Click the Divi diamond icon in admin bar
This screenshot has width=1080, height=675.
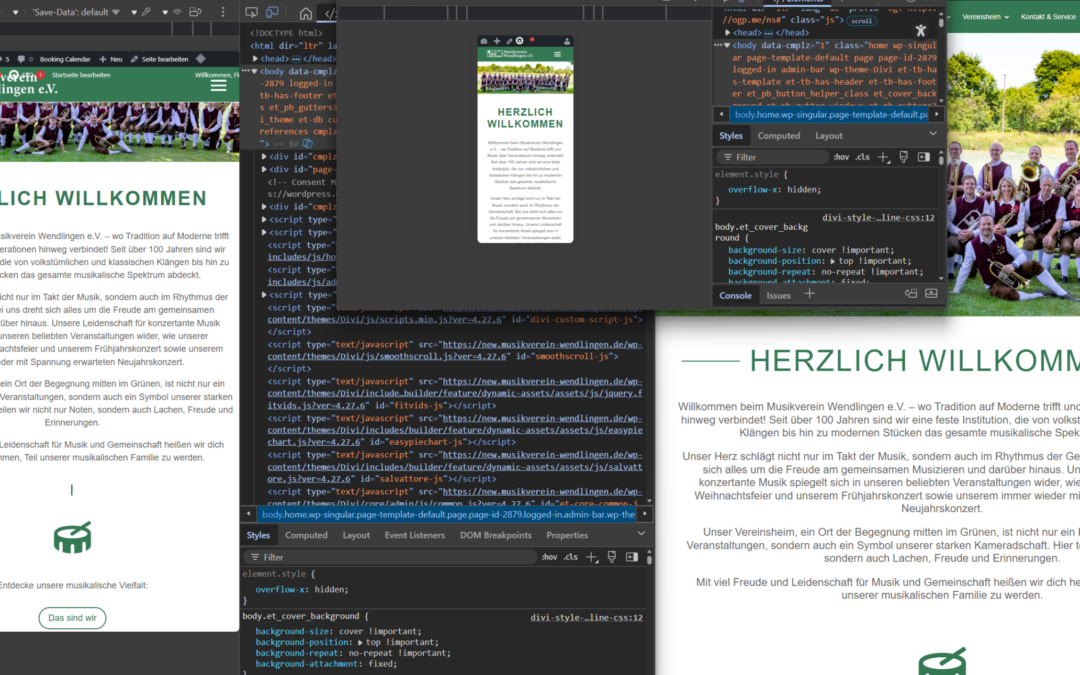200,59
